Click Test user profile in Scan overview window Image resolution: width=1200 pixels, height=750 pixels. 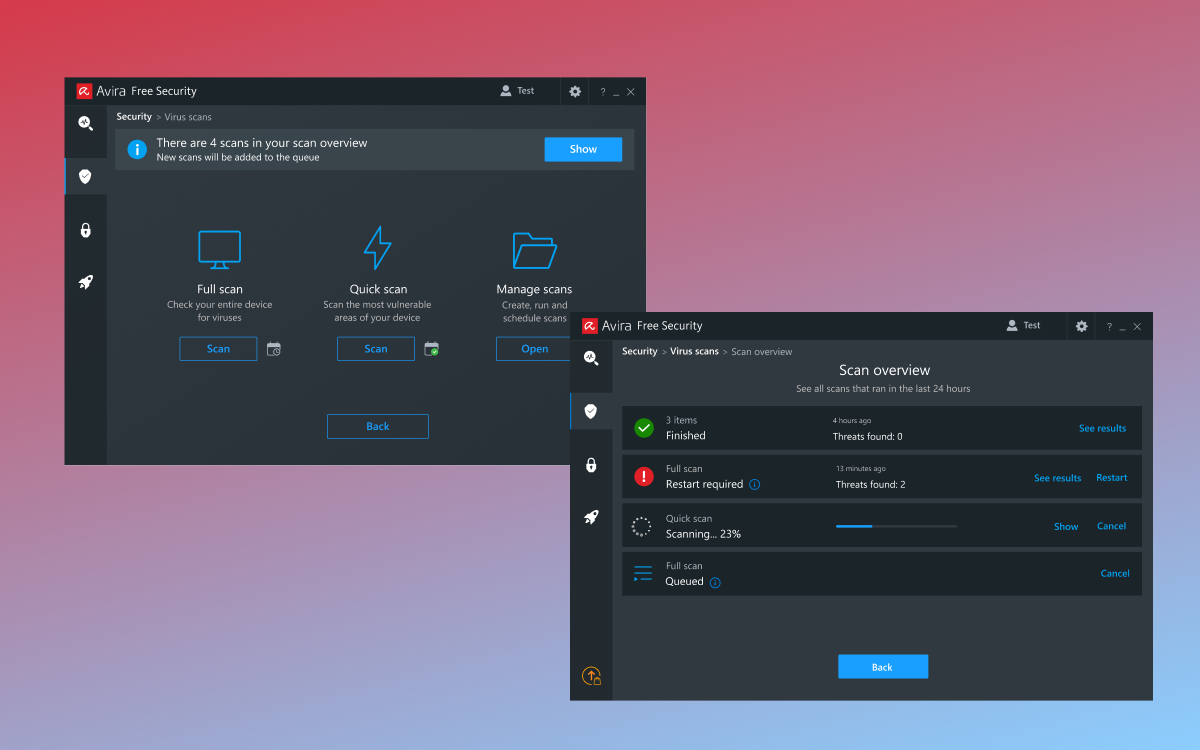[x=1024, y=326]
